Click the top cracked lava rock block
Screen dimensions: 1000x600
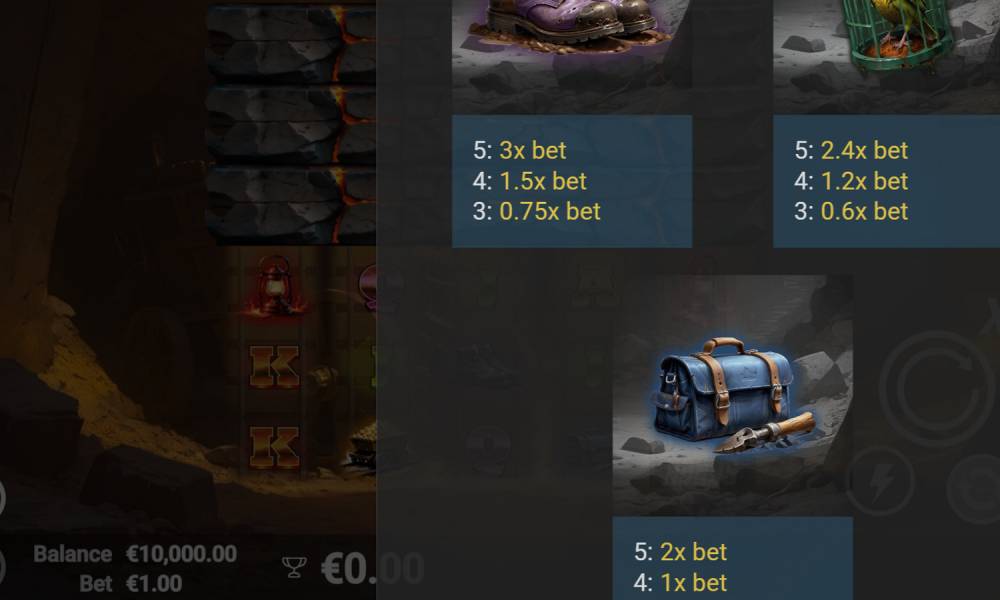coord(291,46)
